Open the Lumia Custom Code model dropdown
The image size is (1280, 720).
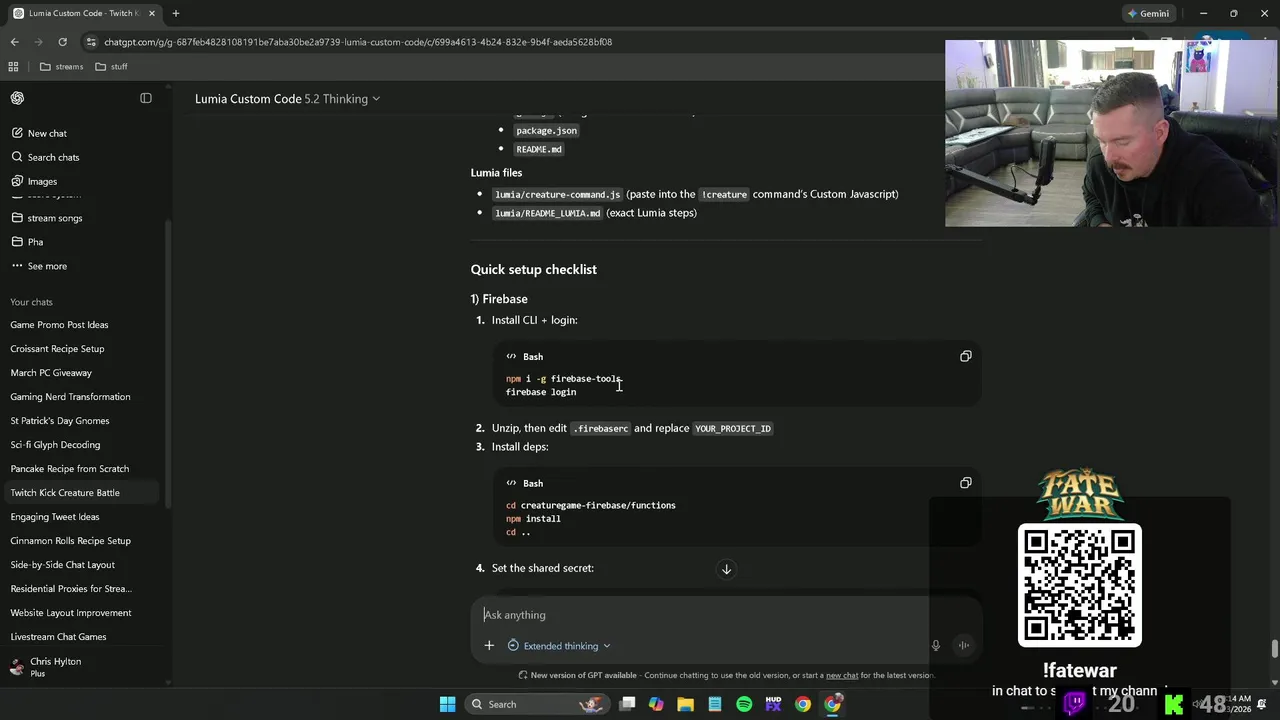(287, 99)
